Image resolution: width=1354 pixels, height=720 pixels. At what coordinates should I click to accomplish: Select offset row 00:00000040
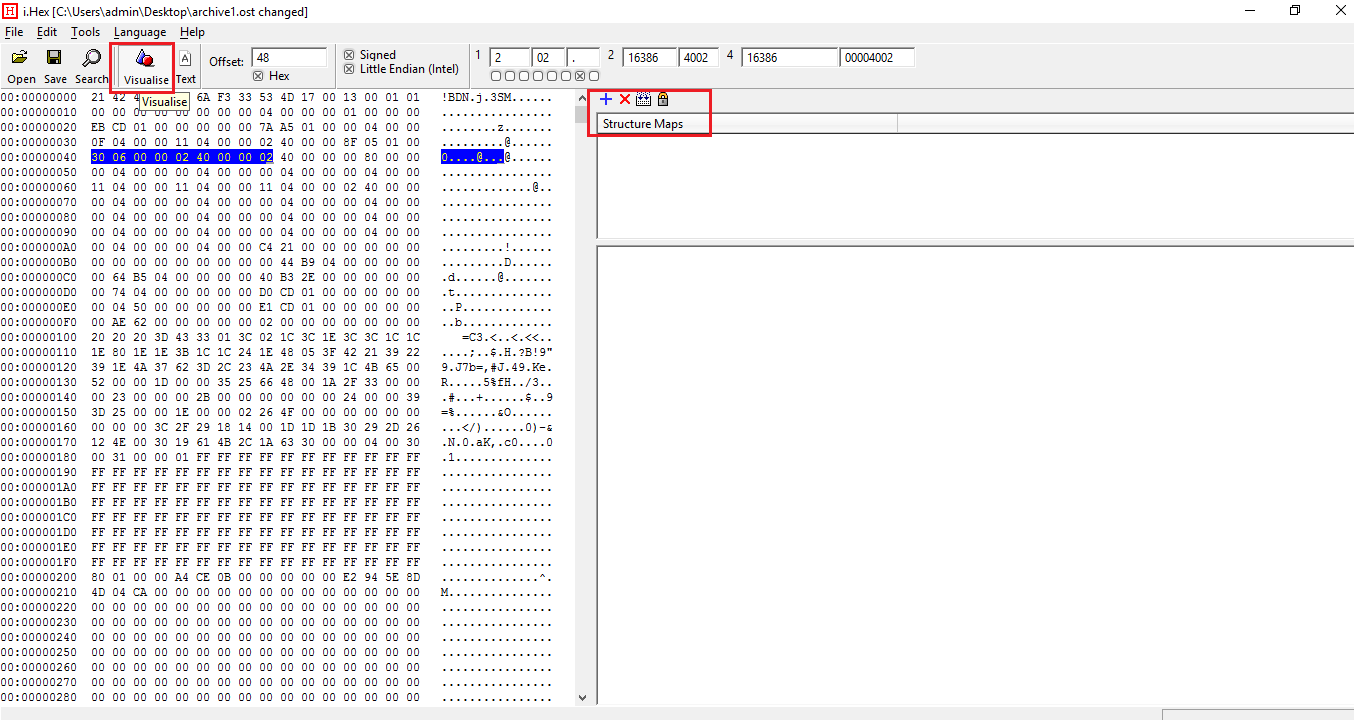(39, 157)
